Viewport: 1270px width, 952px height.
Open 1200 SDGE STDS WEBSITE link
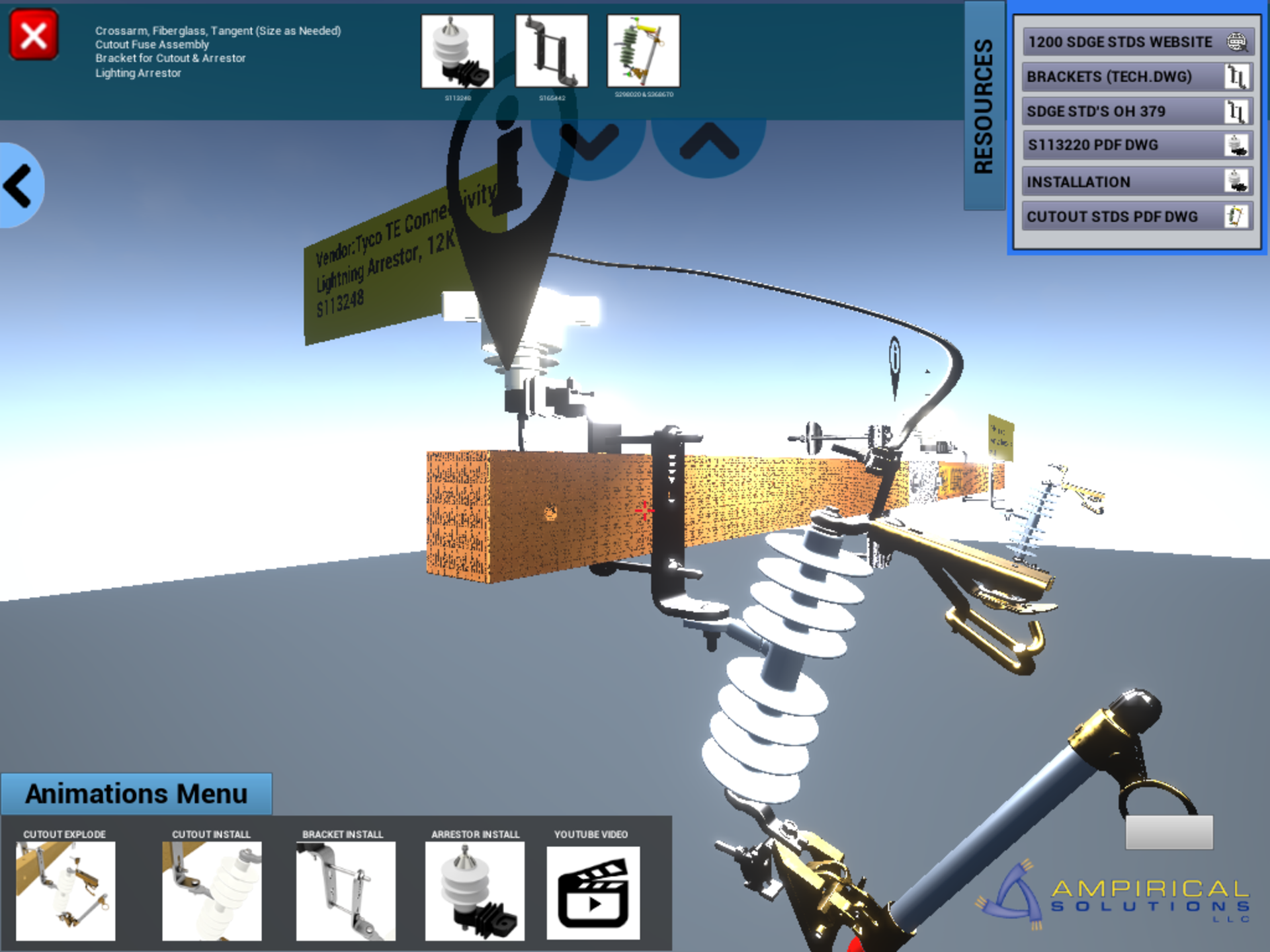coord(1137,42)
